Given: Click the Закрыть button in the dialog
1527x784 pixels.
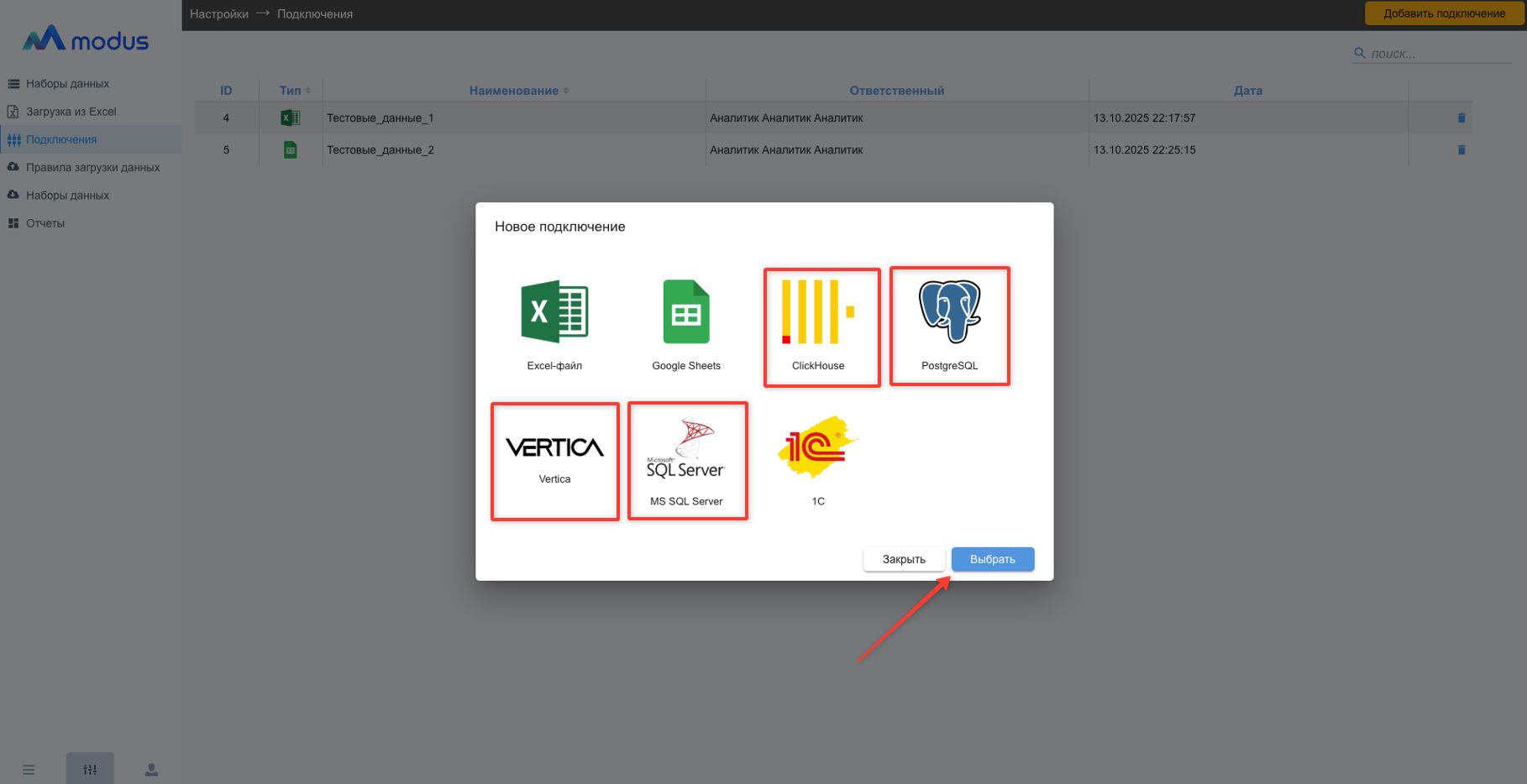Looking at the screenshot, I should [x=904, y=559].
